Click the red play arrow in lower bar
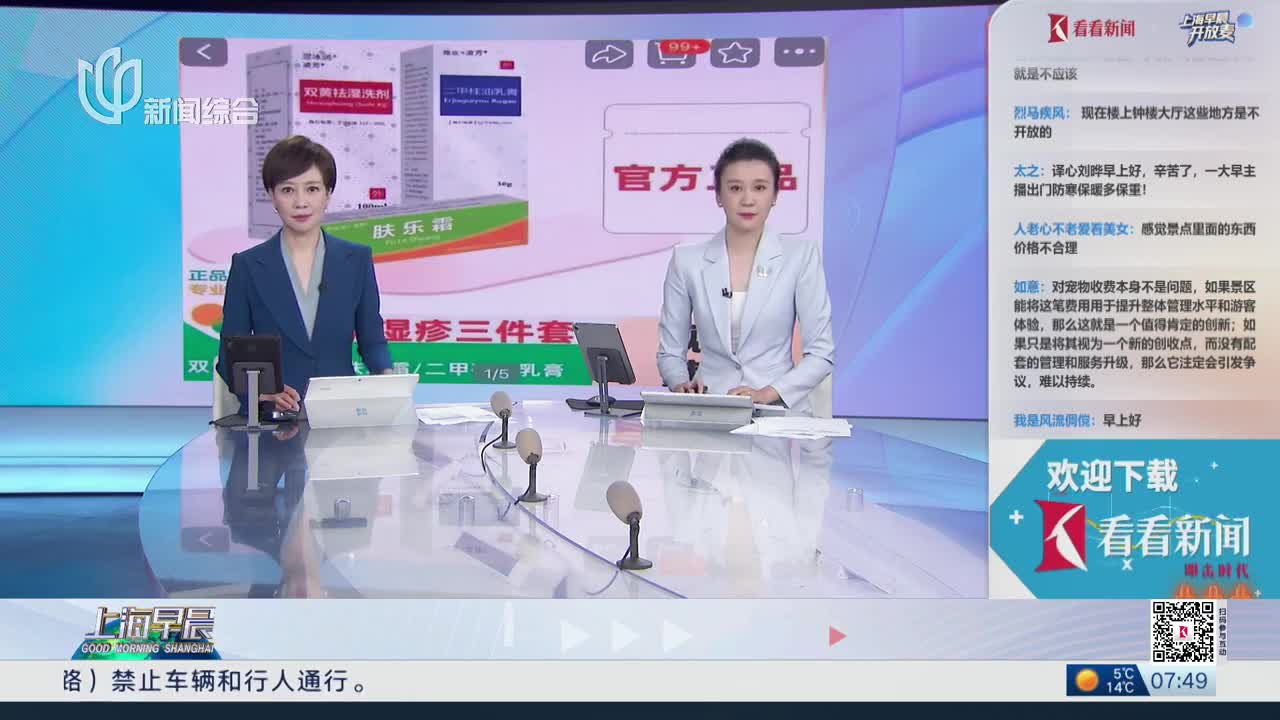The image size is (1280, 720). click(x=837, y=636)
